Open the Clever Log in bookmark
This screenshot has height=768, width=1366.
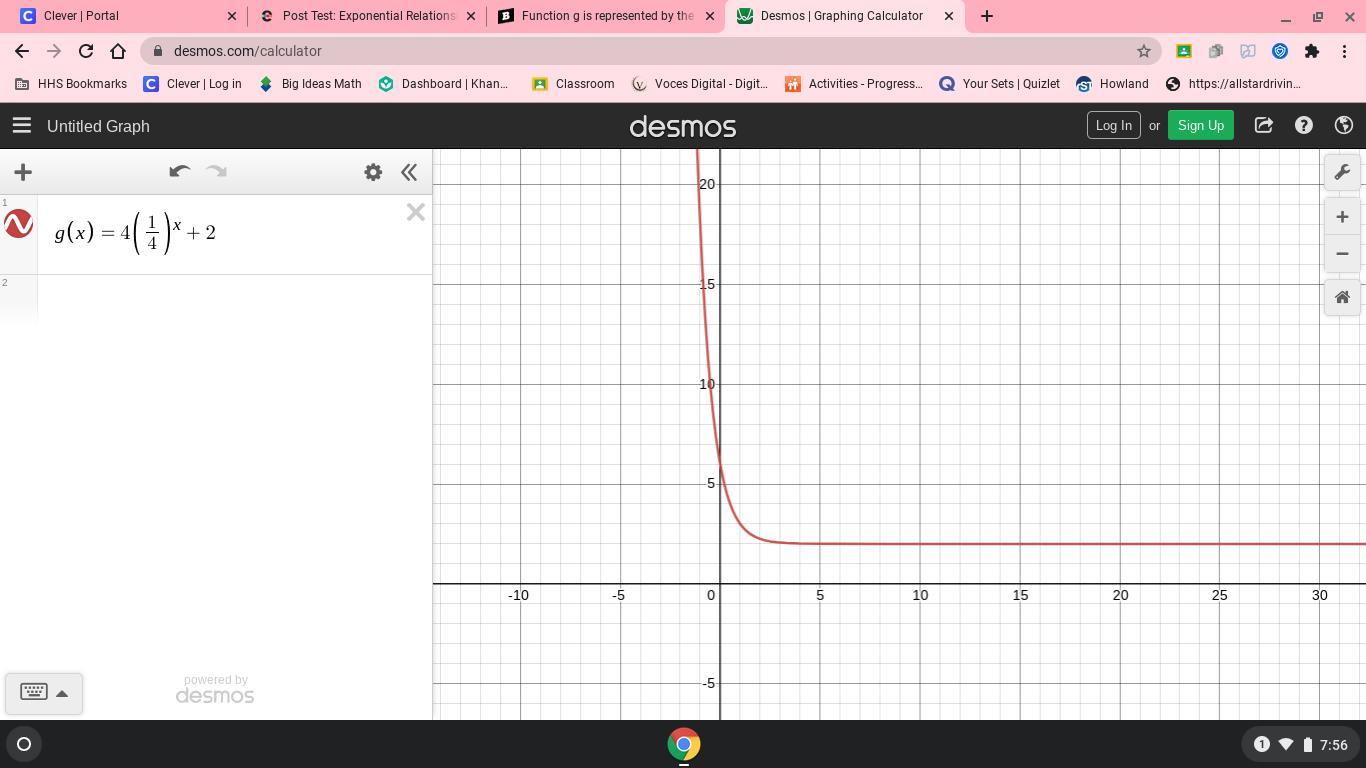coord(193,84)
